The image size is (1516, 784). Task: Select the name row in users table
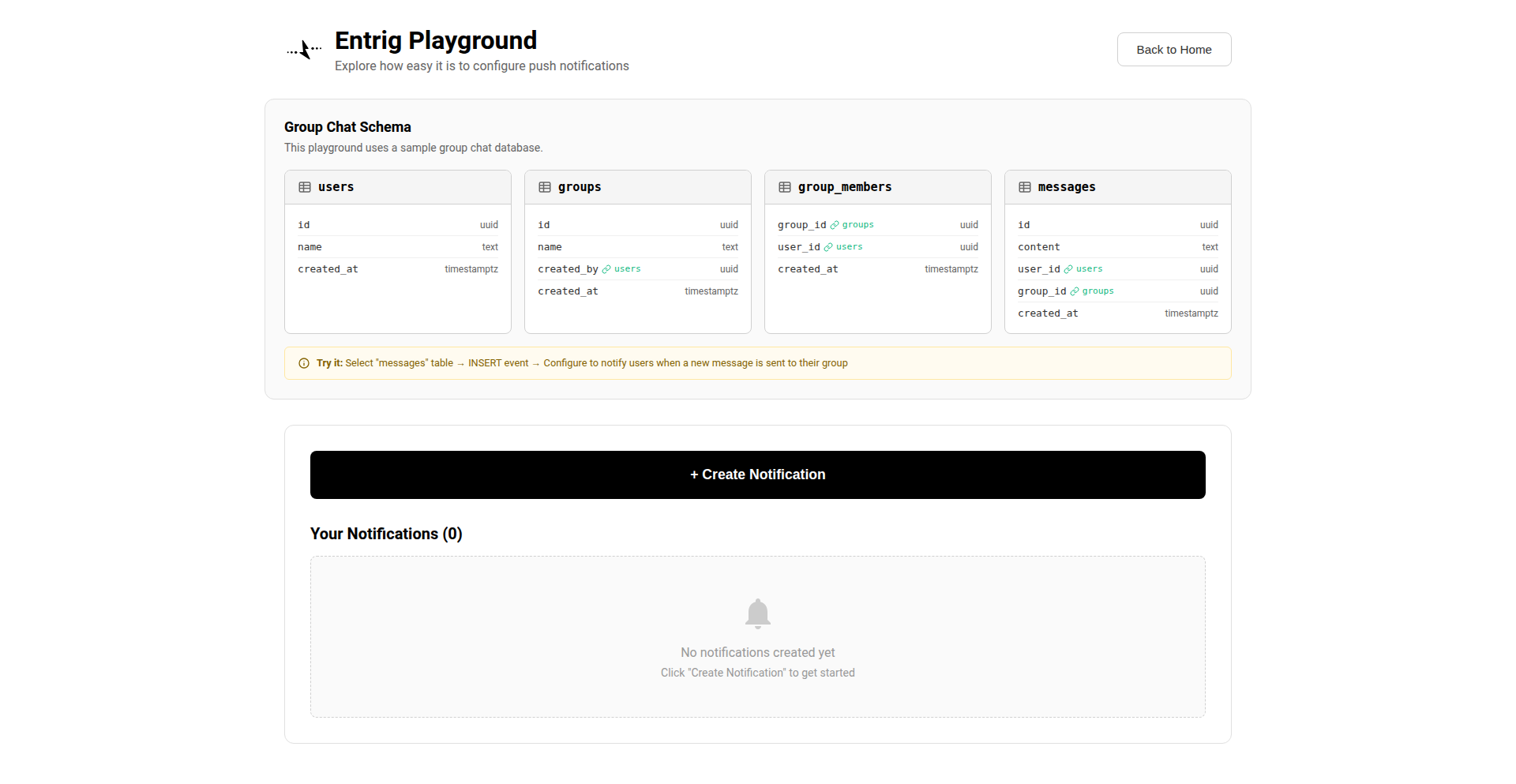point(397,247)
